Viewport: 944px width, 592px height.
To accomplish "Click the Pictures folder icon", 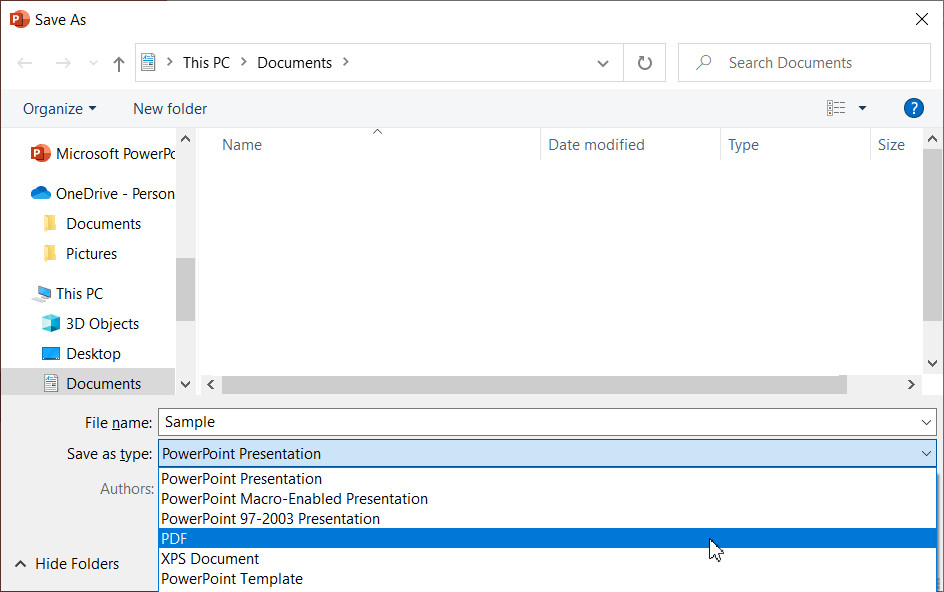I will tap(51, 254).
